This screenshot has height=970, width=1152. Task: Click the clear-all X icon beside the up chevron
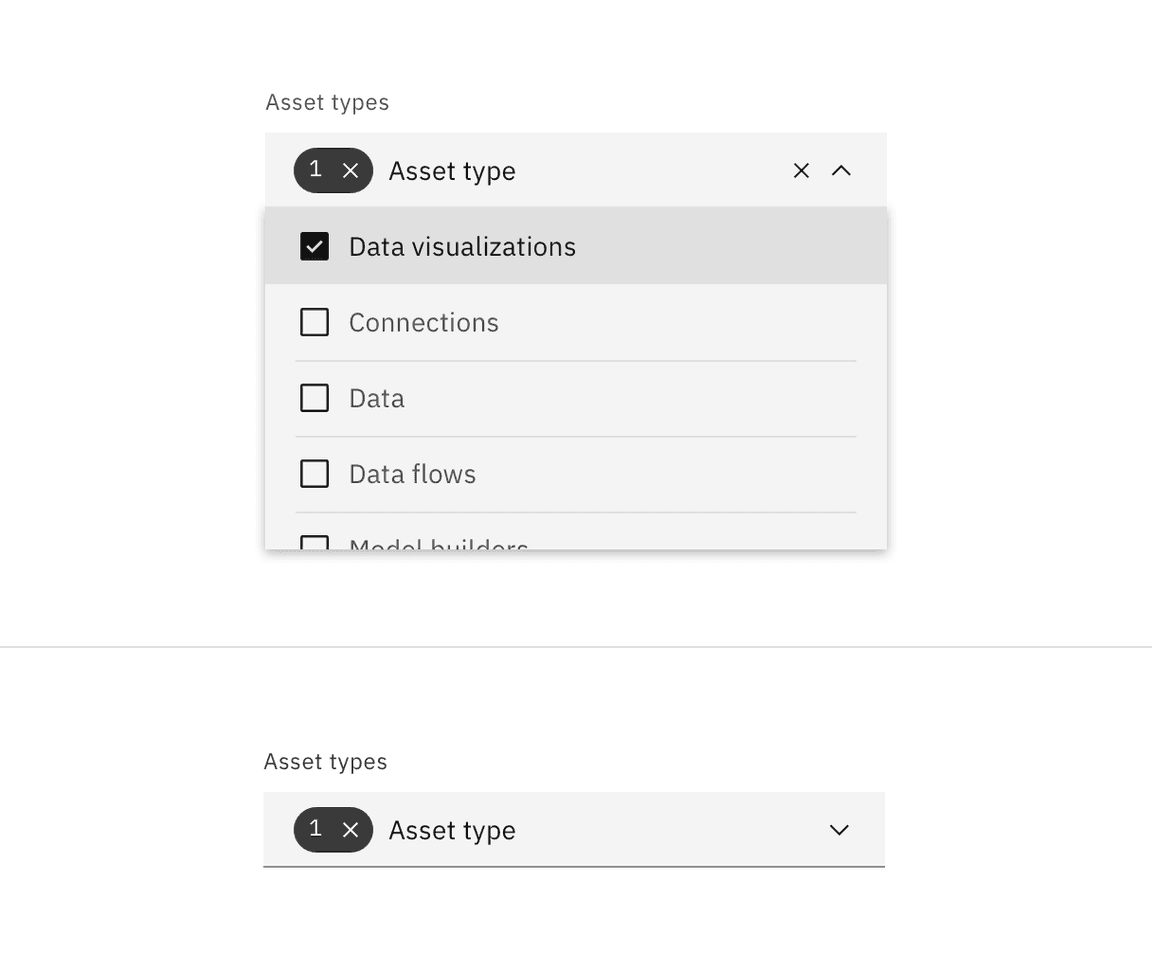click(801, 170)
